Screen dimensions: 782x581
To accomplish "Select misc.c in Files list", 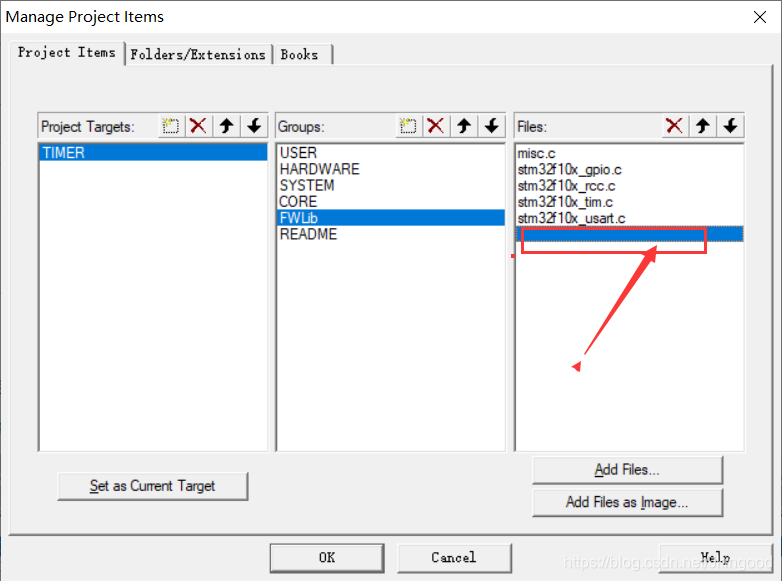I will [629, 154].
